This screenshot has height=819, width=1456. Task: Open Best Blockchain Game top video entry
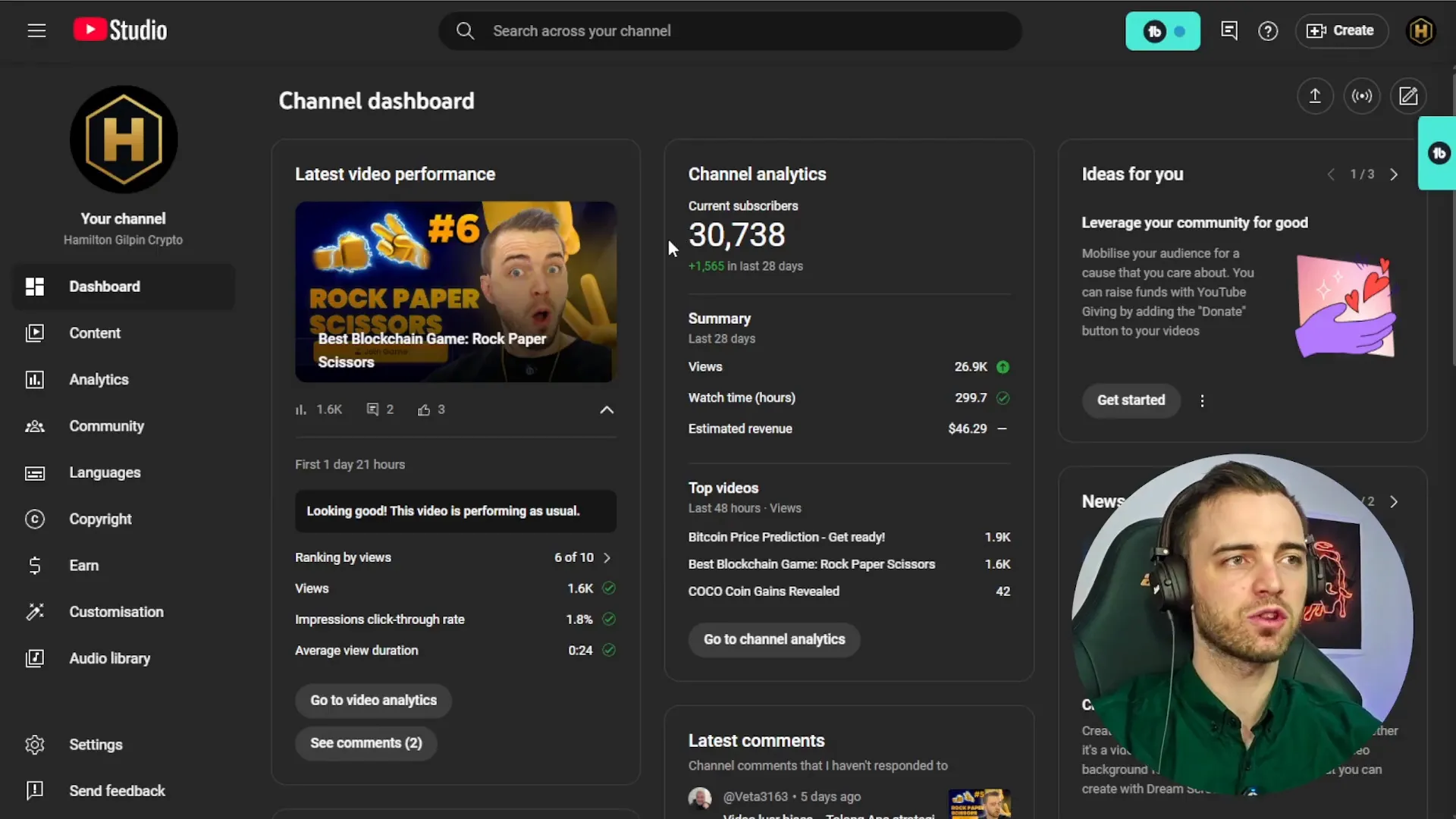click(x=811, y=564)
